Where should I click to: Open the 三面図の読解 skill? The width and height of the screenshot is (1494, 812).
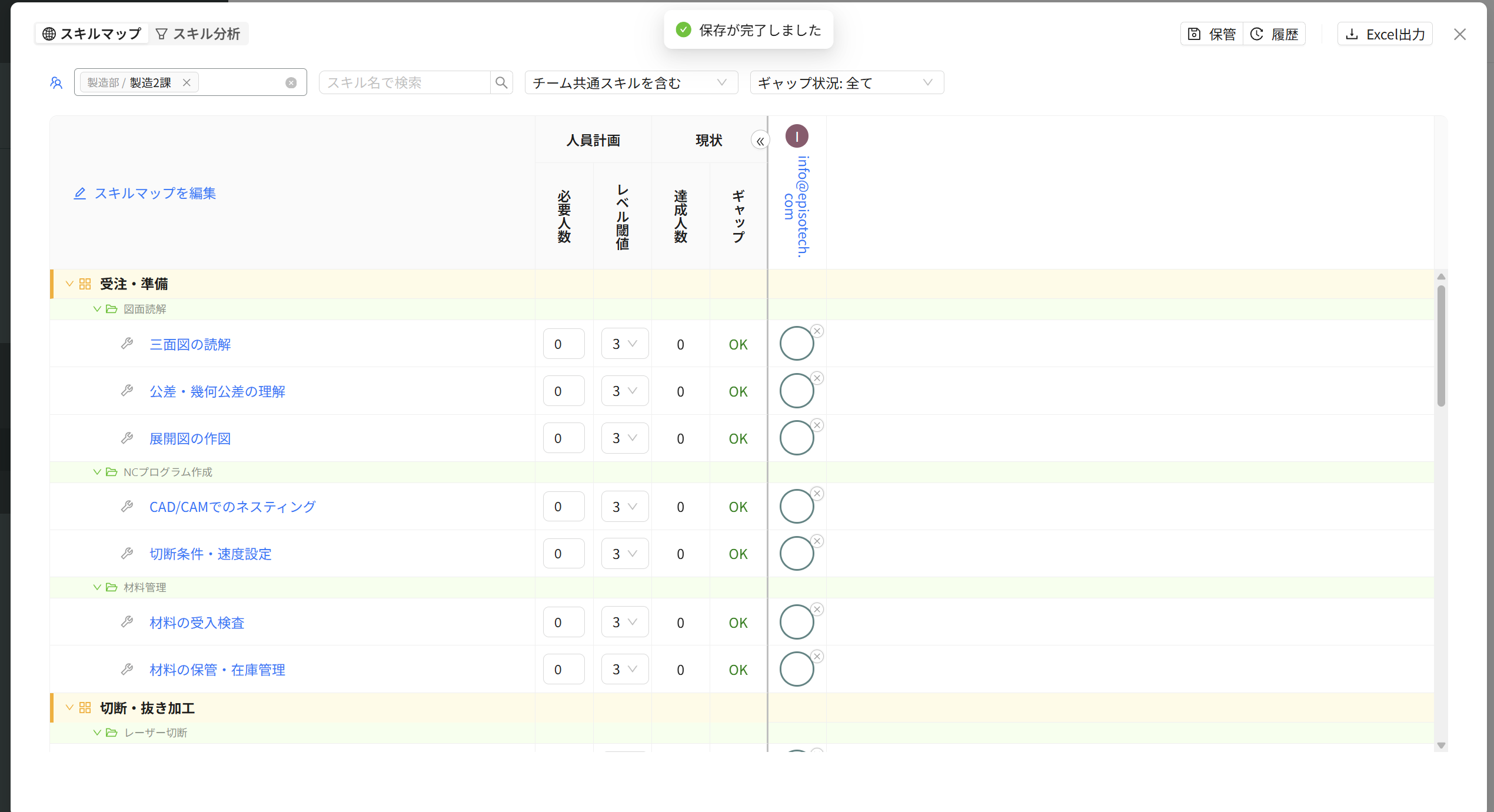190,344
